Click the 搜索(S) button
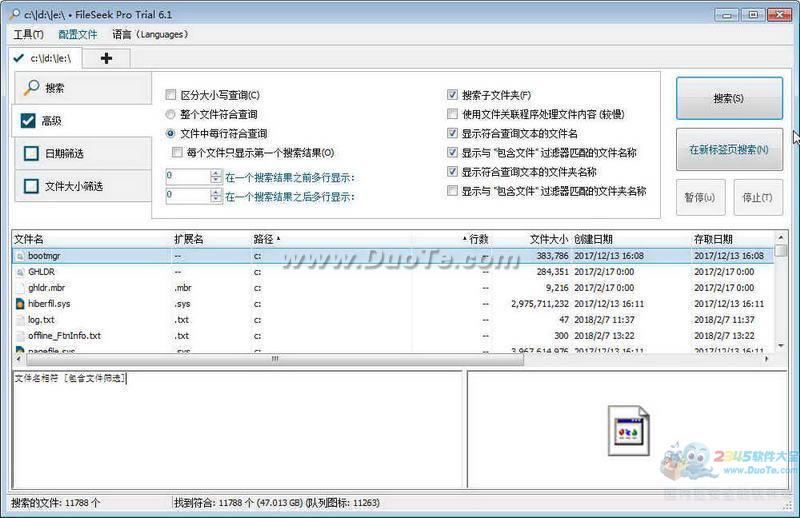 (729, 98)
